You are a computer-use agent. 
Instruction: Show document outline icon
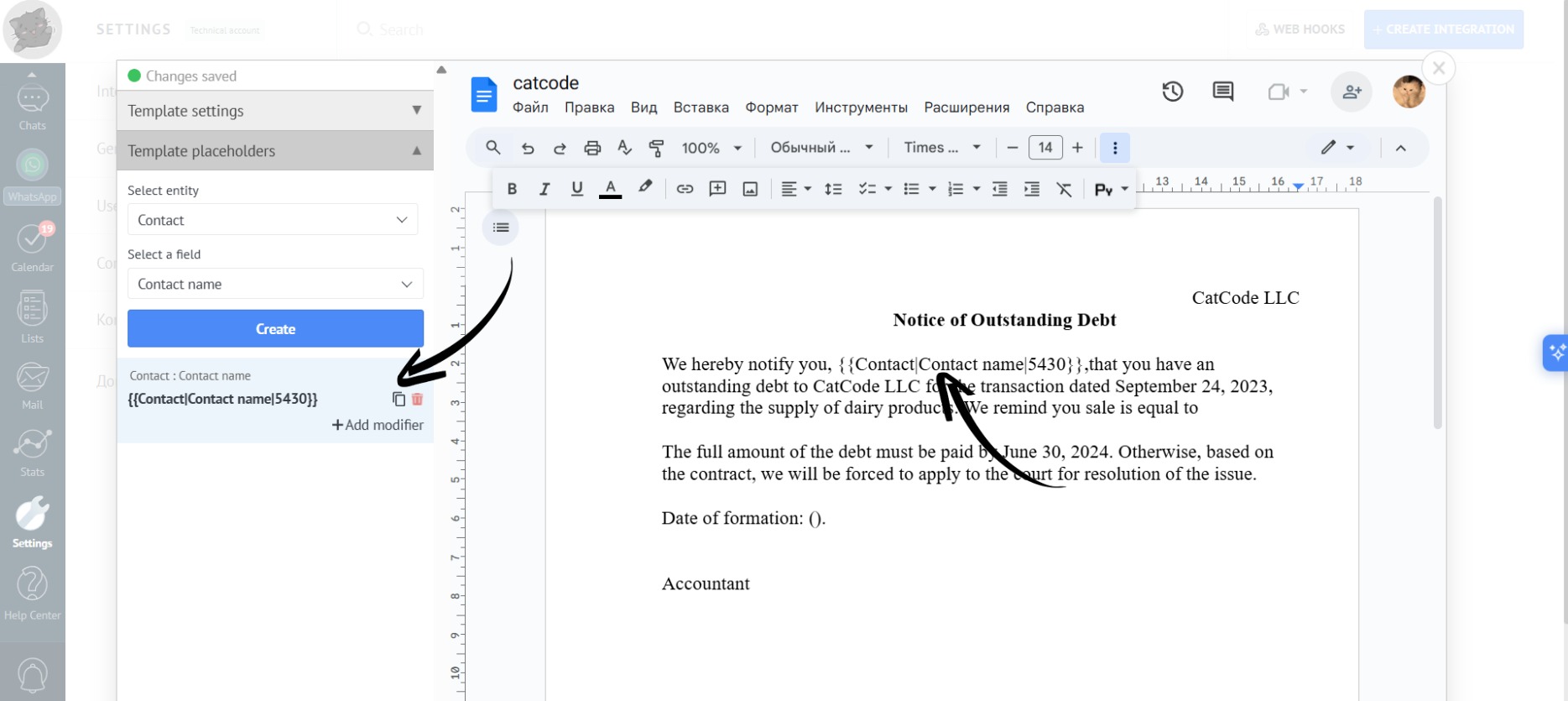coord(501,228)
